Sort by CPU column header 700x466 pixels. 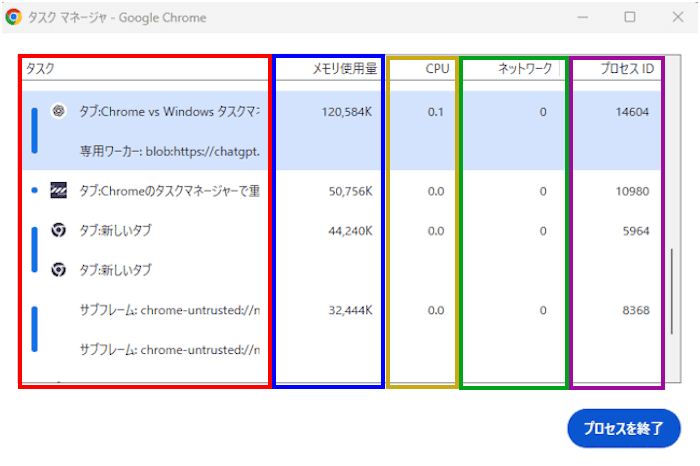point(437,68)
